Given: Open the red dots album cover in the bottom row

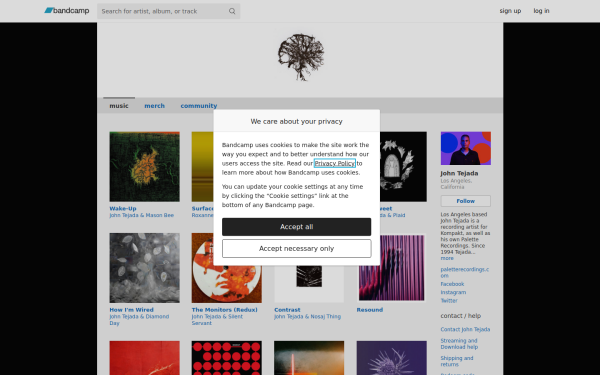Looking at the screenshot, I should 227,358.
